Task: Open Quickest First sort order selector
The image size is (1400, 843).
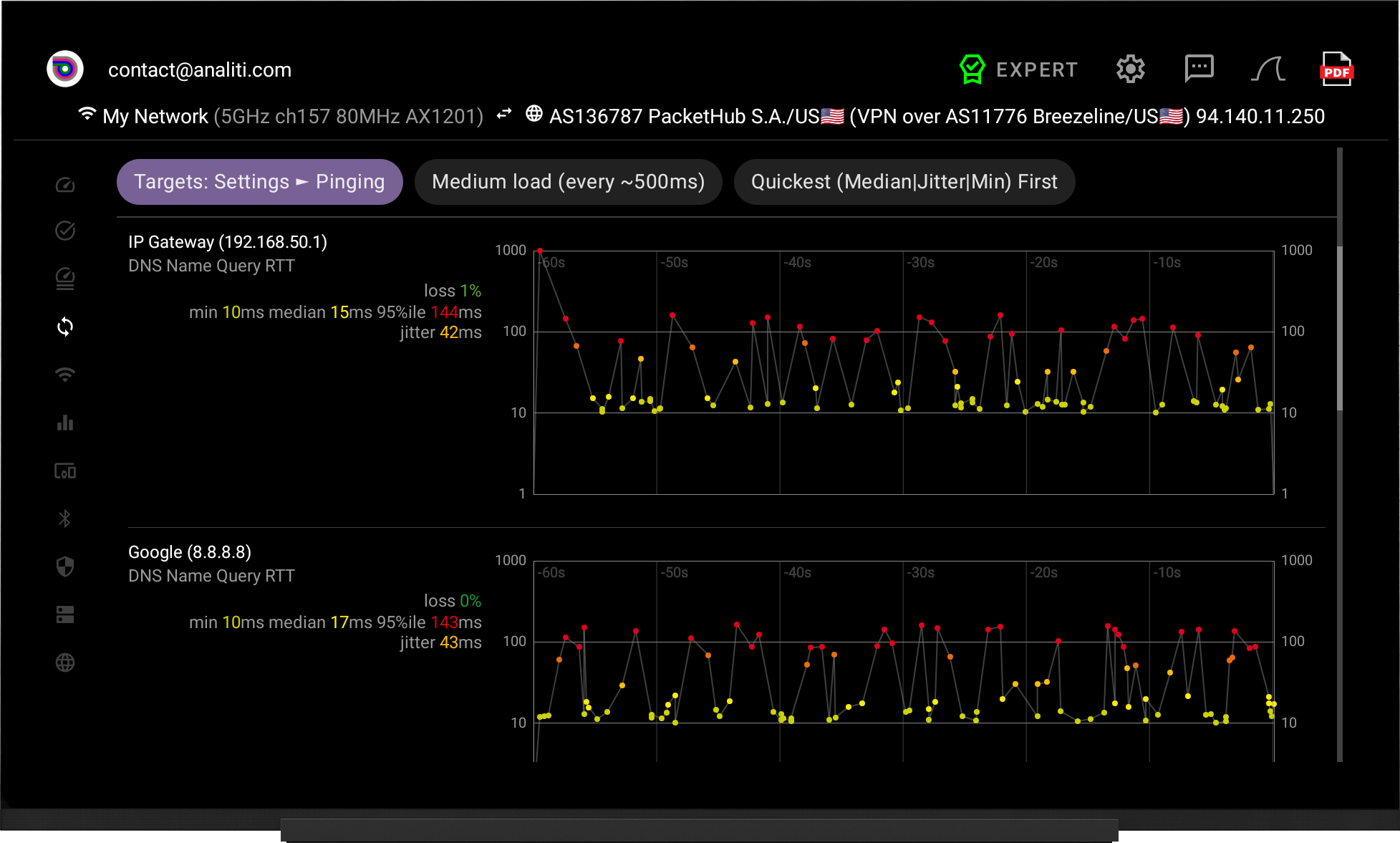Action: (x=904, y=182)
